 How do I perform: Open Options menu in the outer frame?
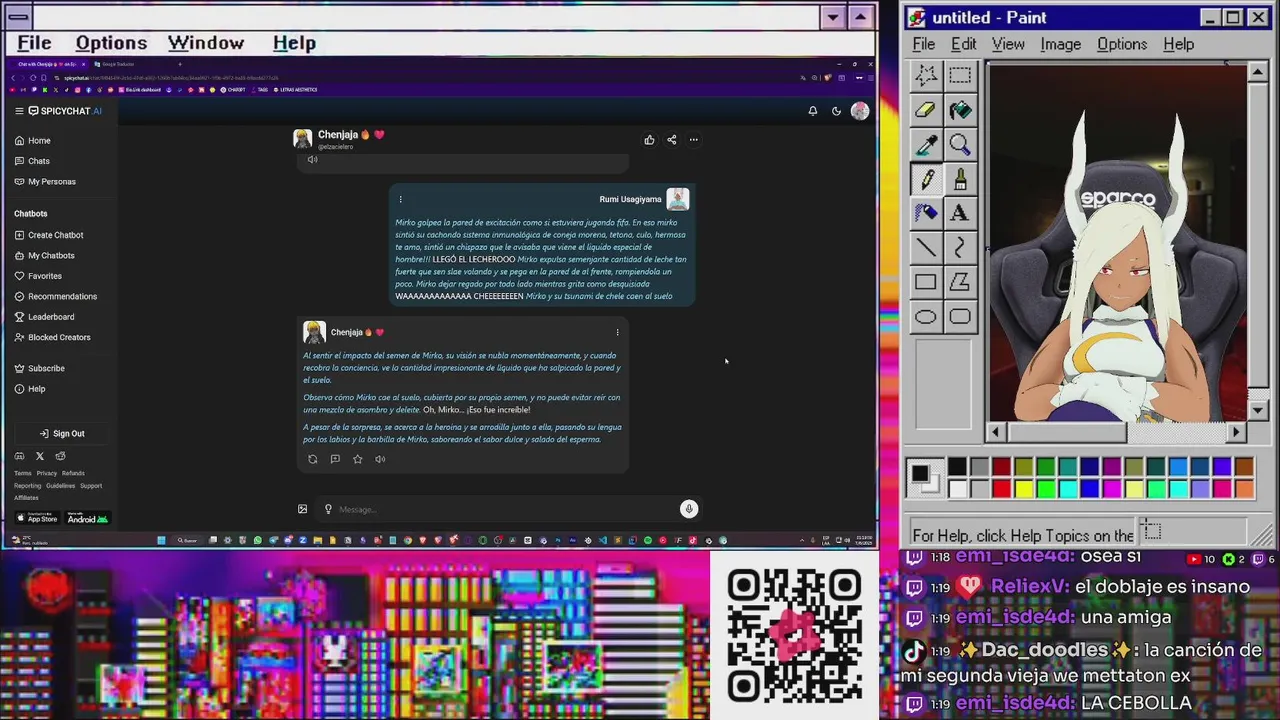pyautogui.click(x=111, y=43)
